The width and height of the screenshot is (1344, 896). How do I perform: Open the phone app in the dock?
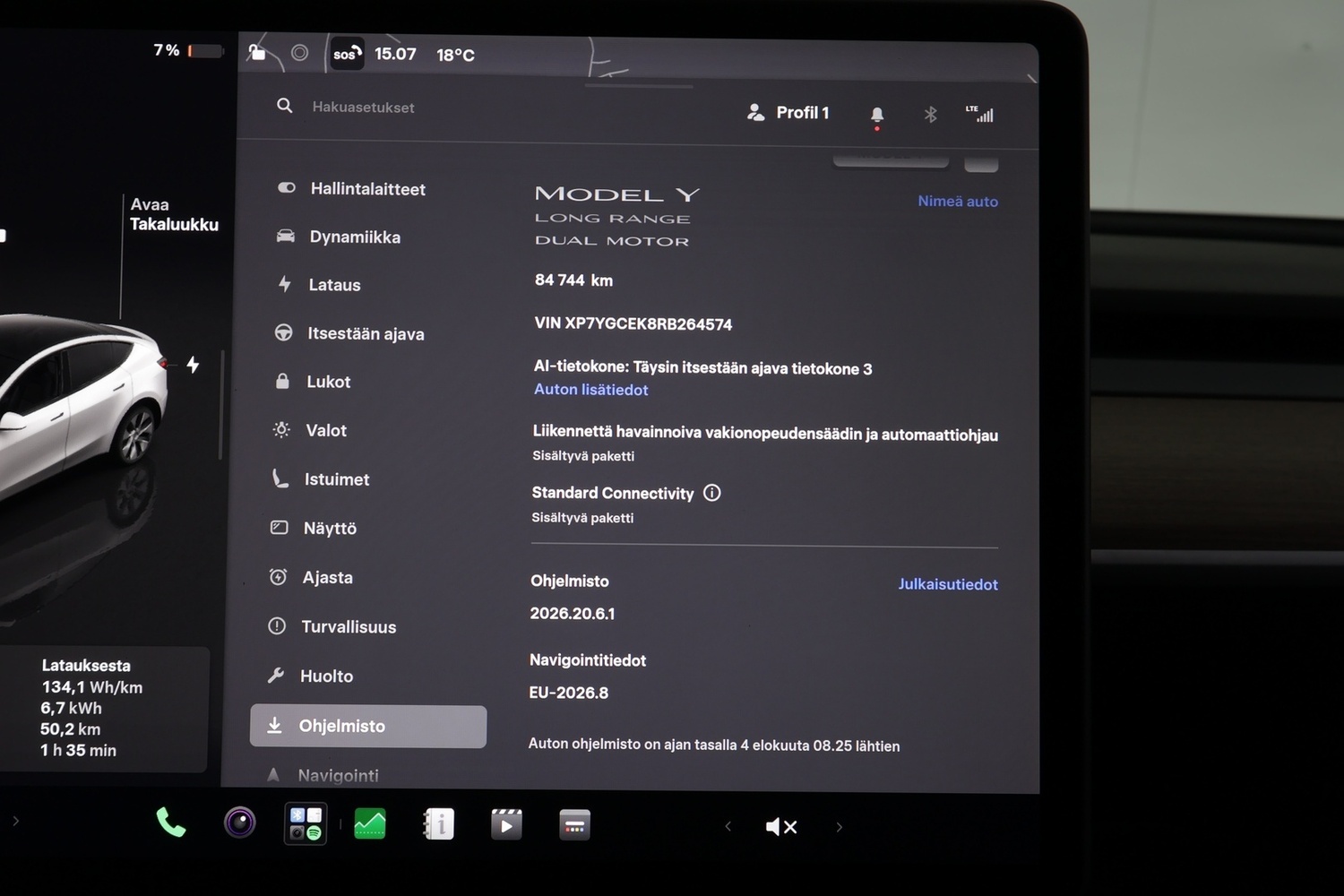pyautogui.click(x=171, y=823)
